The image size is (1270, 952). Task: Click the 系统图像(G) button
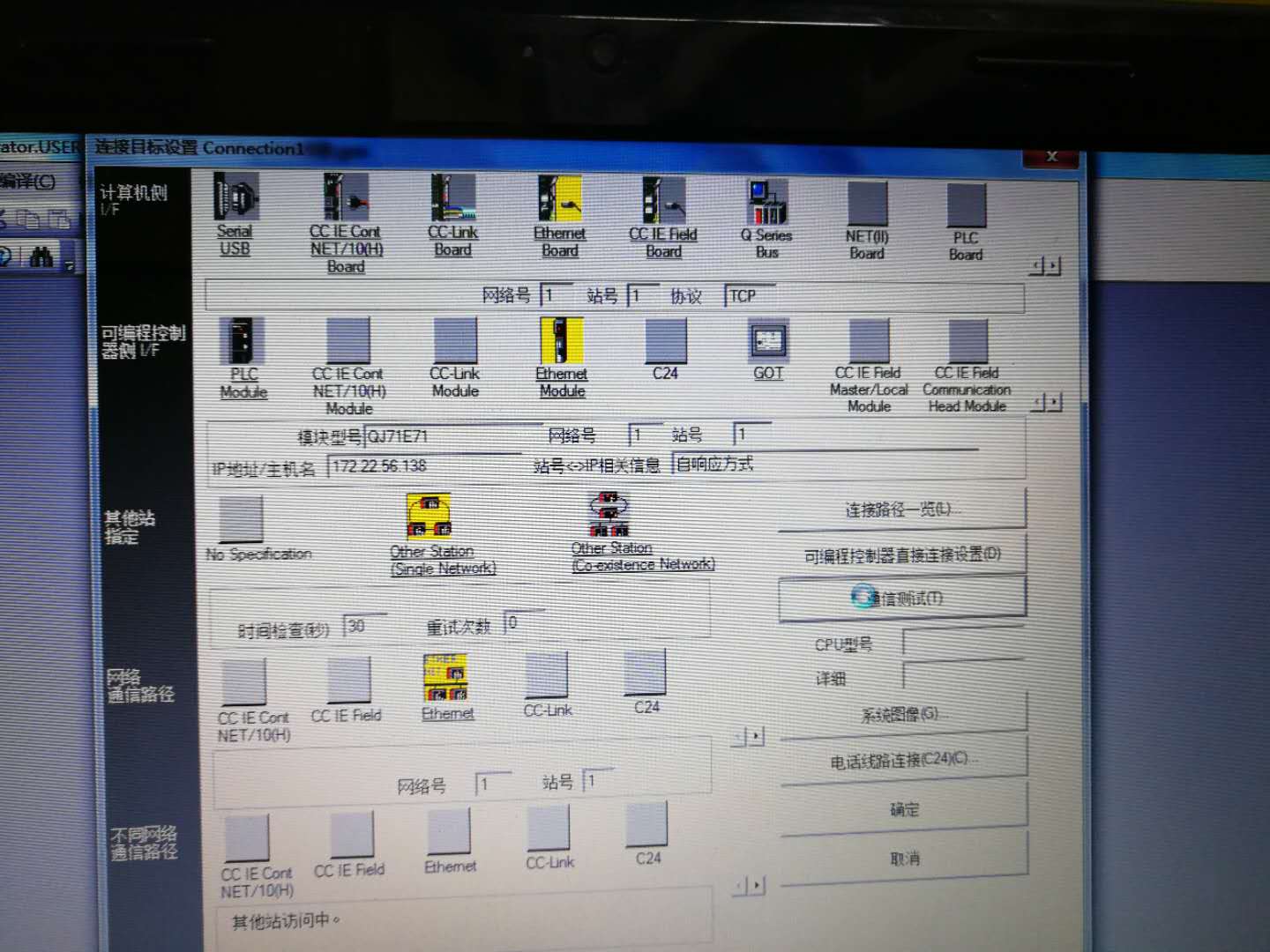tap(901, 714)
